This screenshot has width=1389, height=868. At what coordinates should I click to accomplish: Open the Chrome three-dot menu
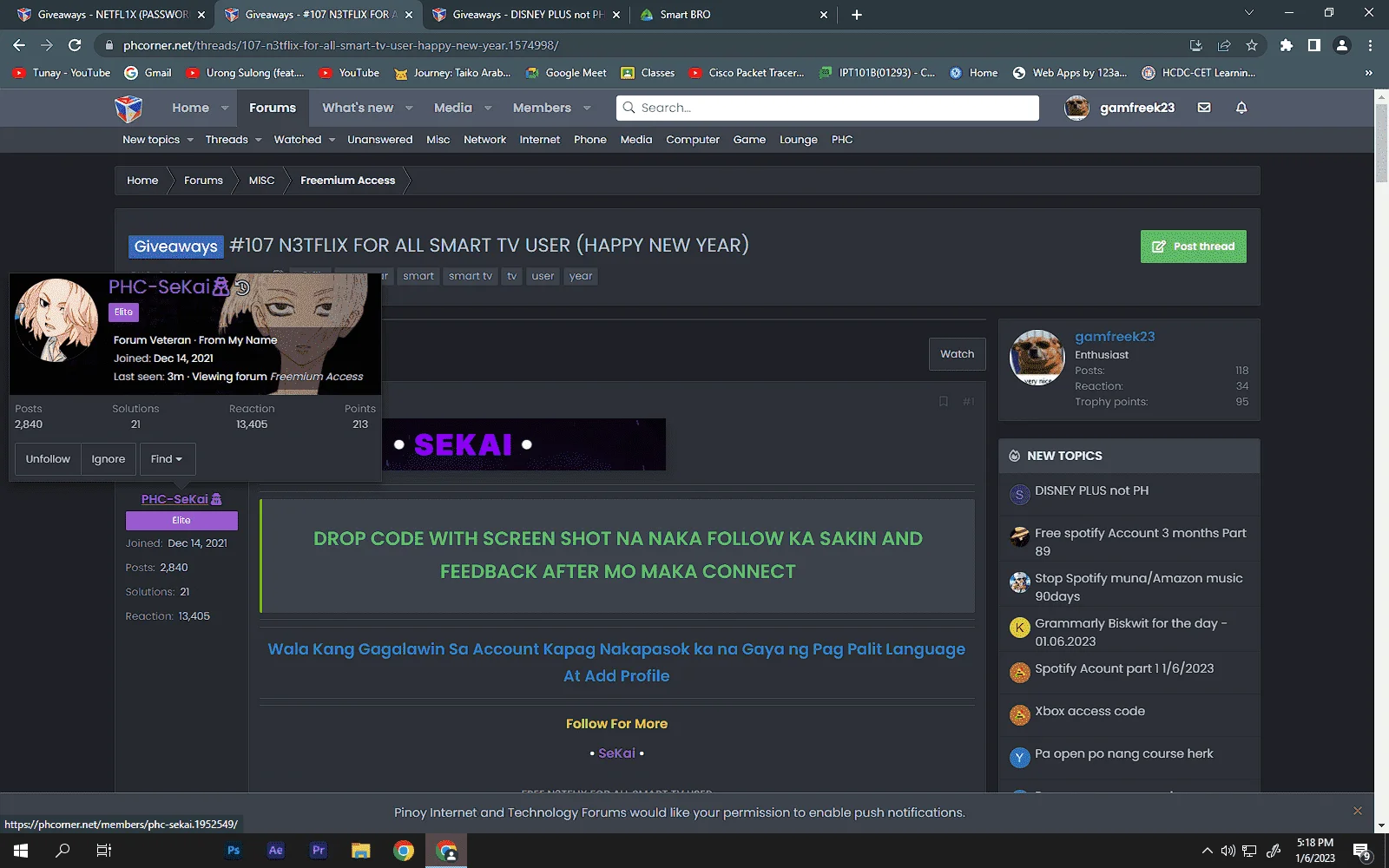[x=1370, y=45]
